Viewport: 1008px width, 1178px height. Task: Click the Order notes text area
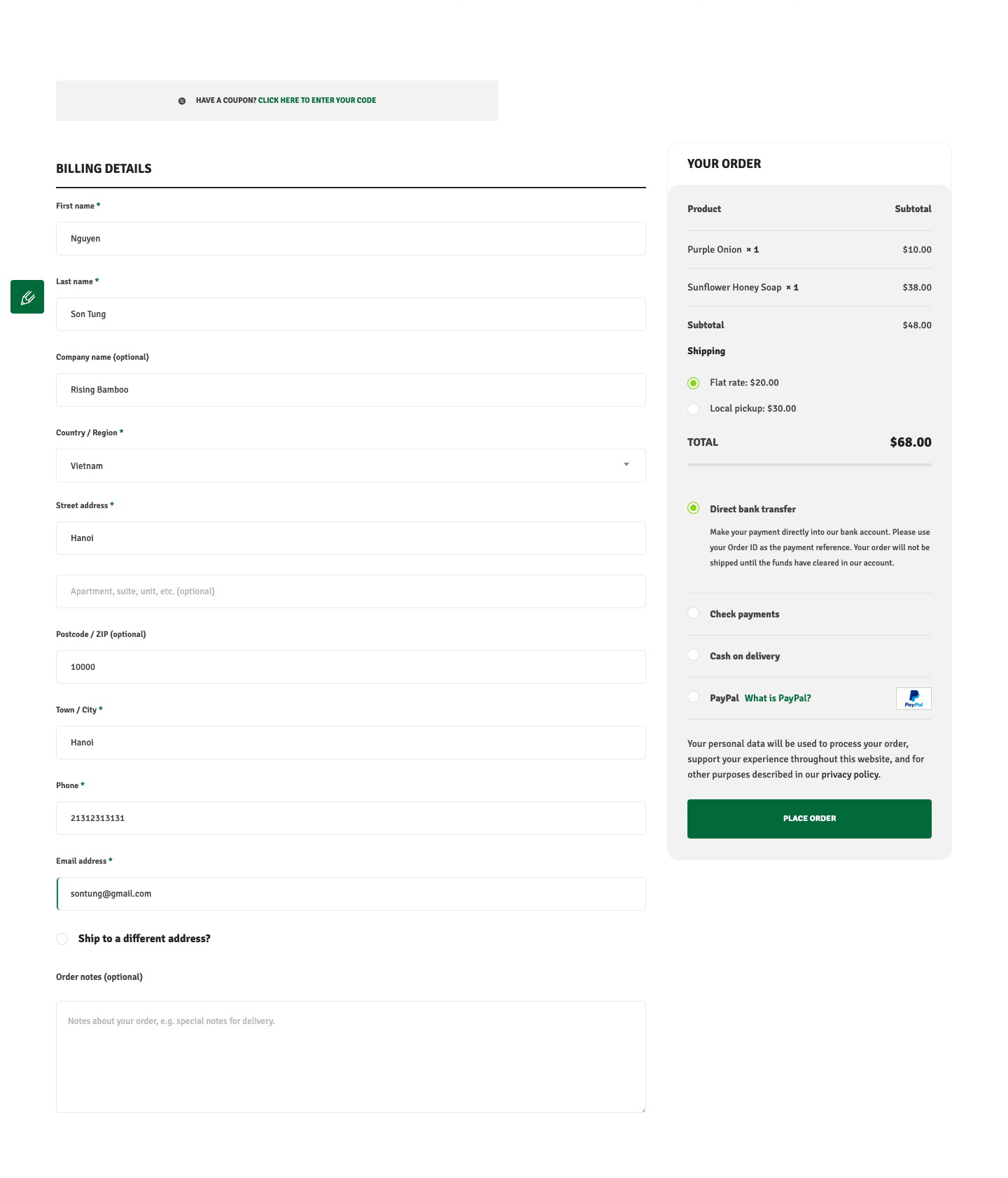(x=351, y=1056)
